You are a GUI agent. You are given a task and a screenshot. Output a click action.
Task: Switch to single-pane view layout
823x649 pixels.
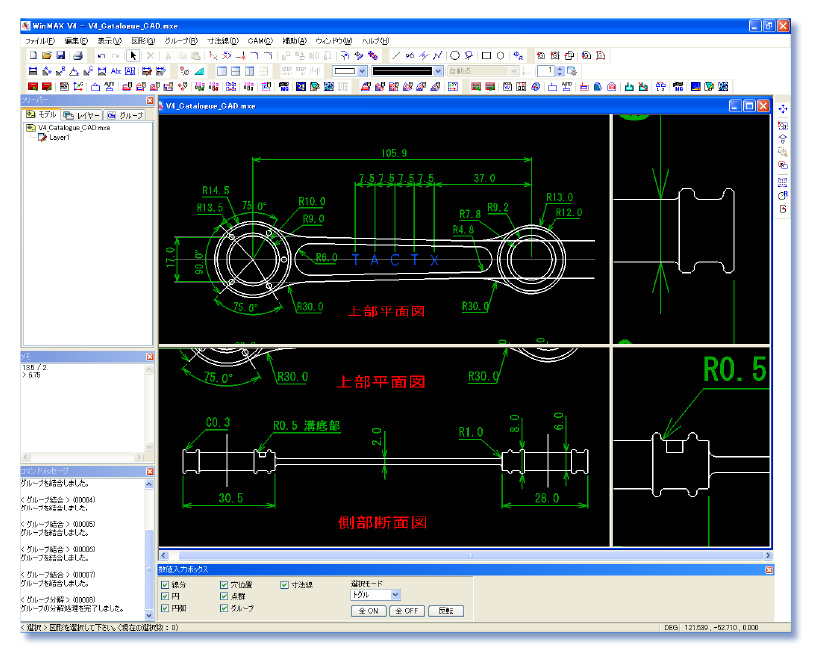tap(222, 71)
